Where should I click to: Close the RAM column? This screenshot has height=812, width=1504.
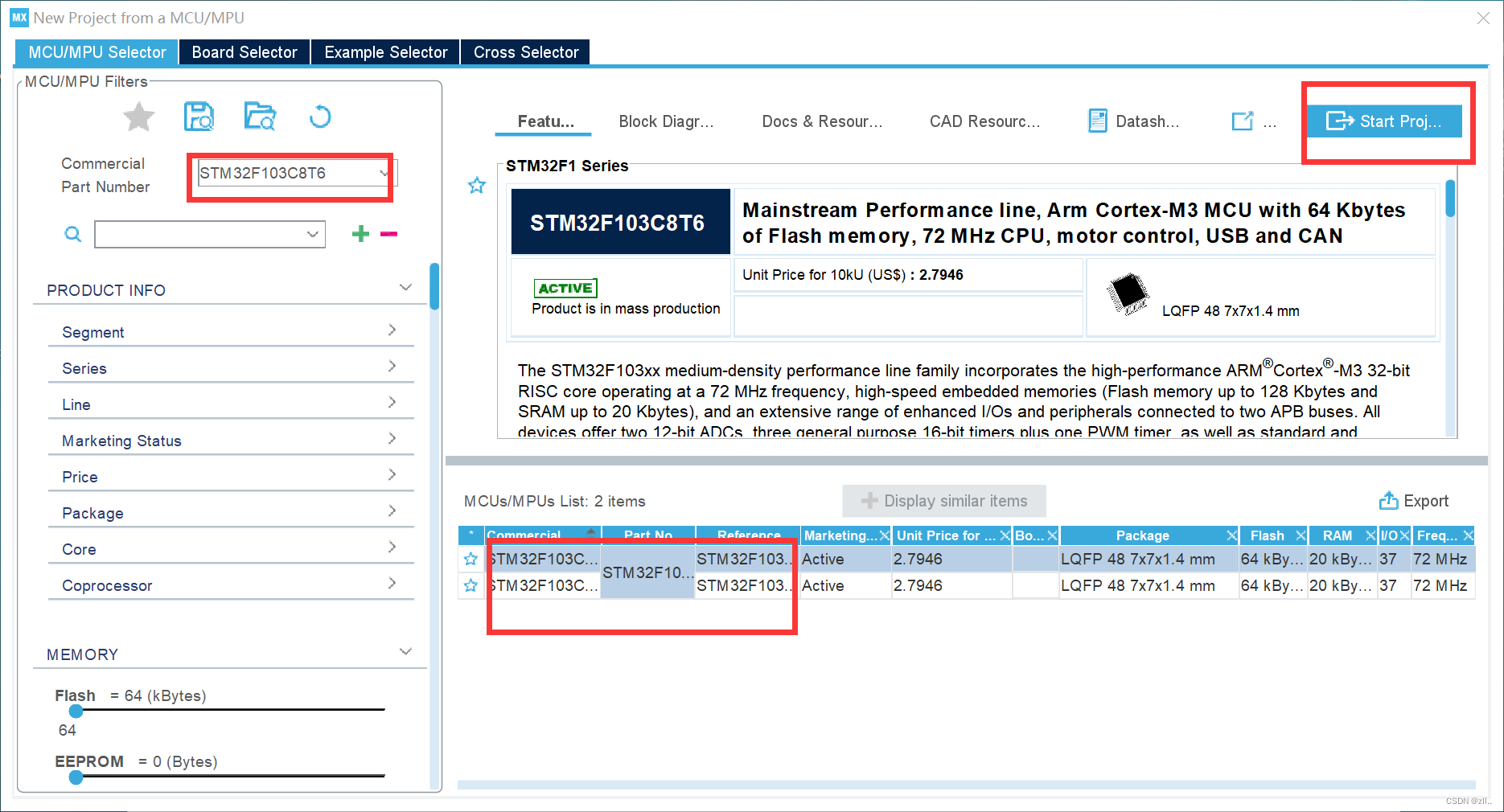coord(1370,535)
